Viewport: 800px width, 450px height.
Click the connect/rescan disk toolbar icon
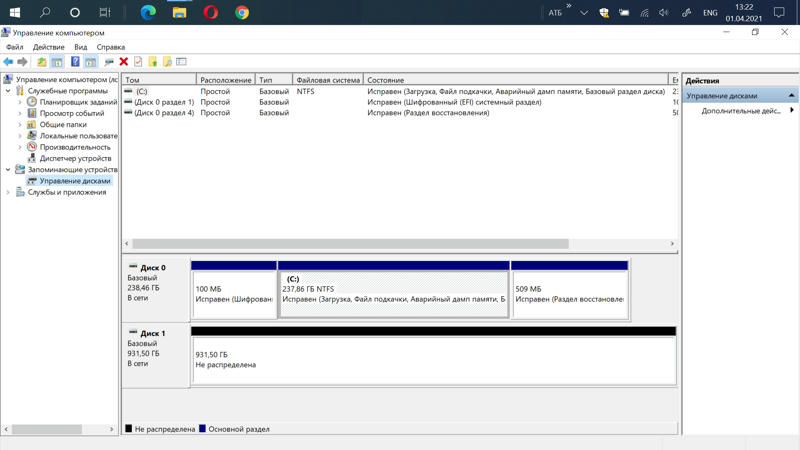click(109, 62)
